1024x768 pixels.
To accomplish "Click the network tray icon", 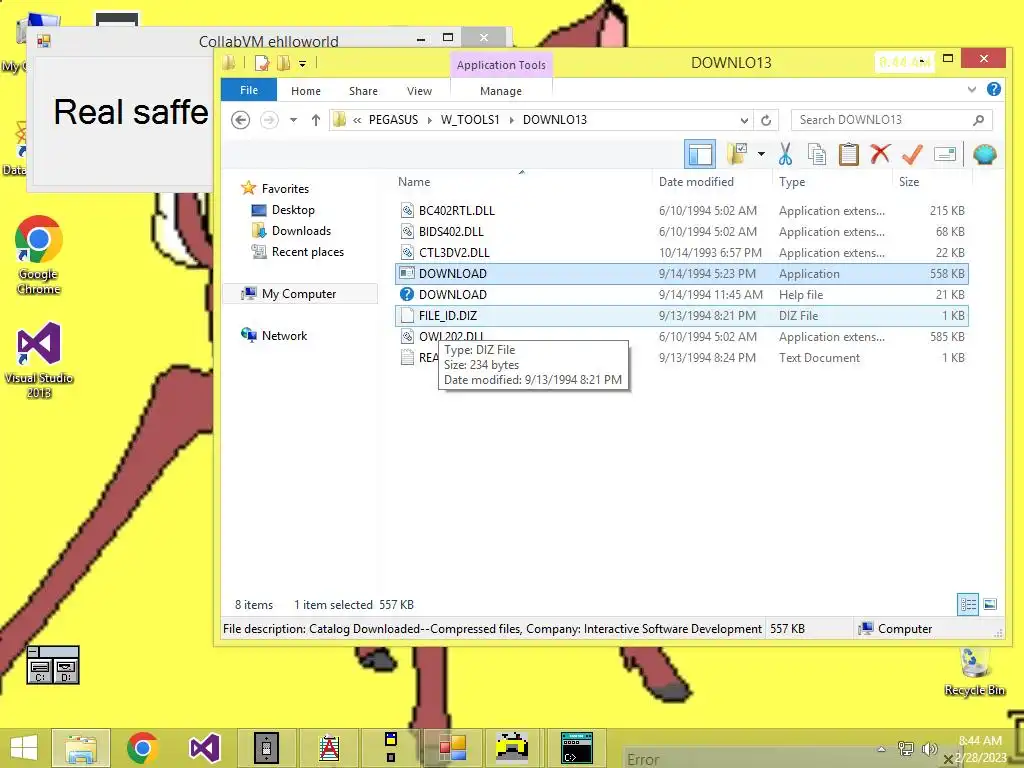I will click(x=906, y=749).
